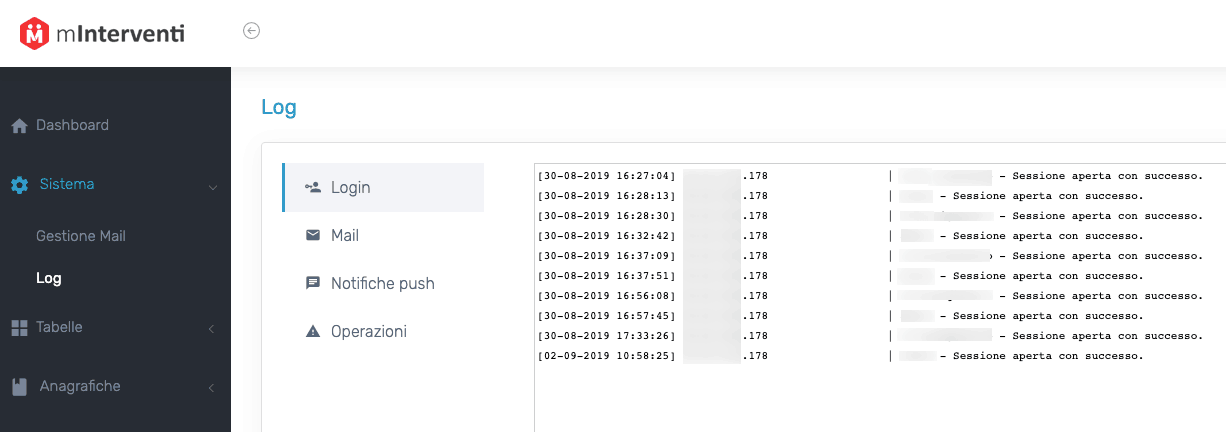Image resolution: width=1226 pixels, height=432 pixels.
Task: Click the Operazioni warning triangle icon
Action: 313,331
